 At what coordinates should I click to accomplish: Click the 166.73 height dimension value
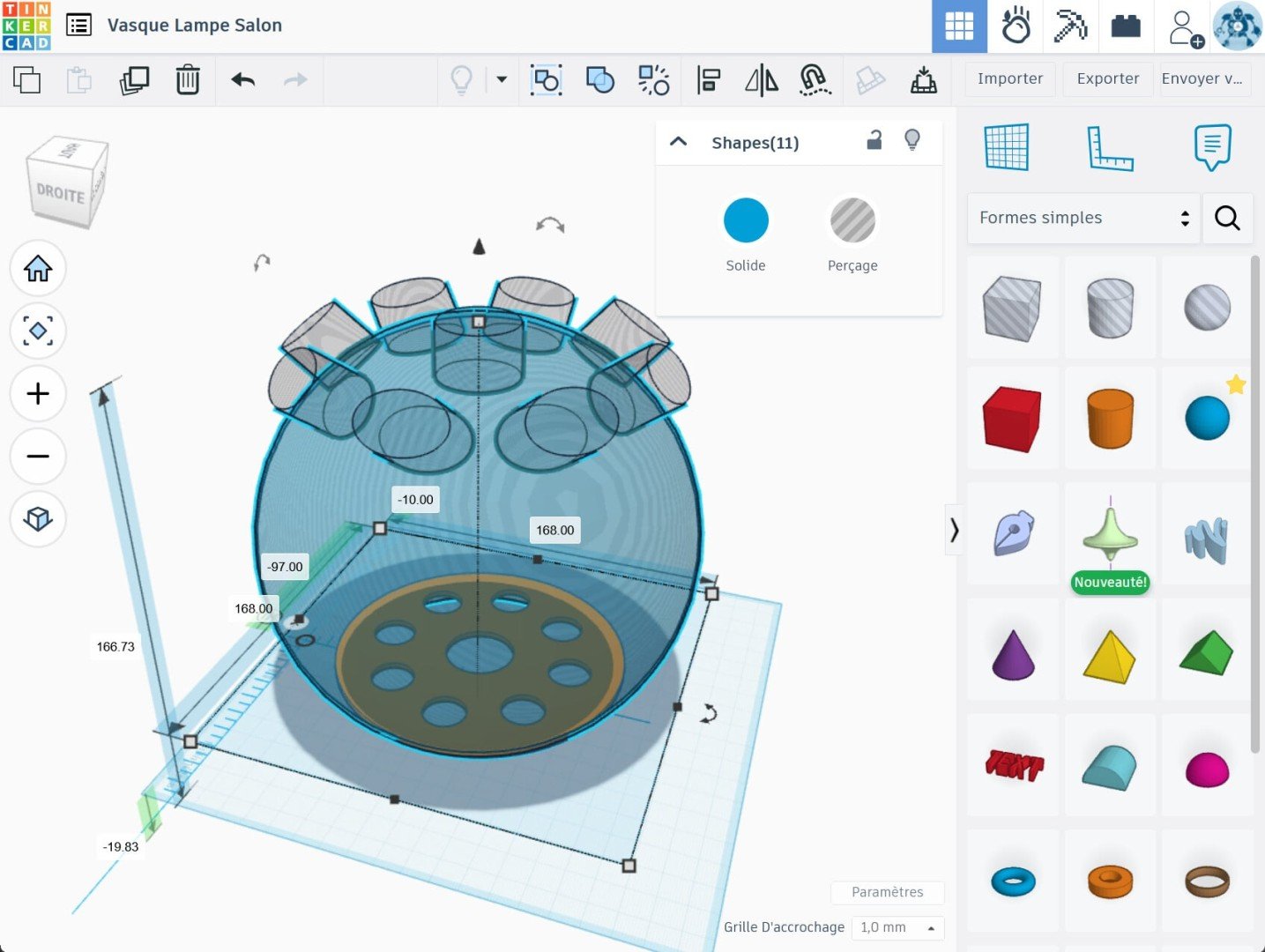[x=115, y=646]
